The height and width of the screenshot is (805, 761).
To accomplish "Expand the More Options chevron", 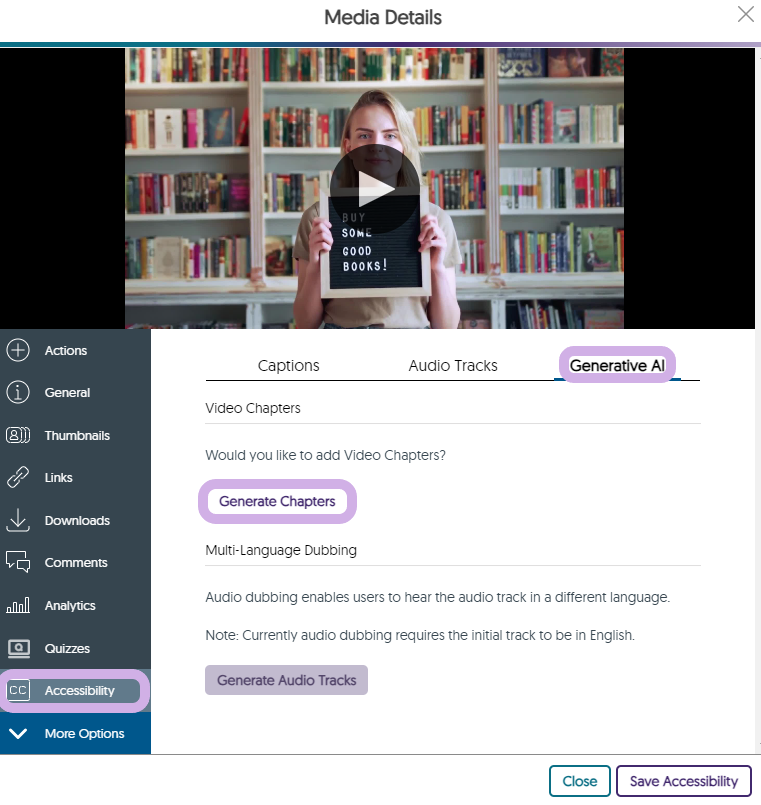I will [18, 734].
